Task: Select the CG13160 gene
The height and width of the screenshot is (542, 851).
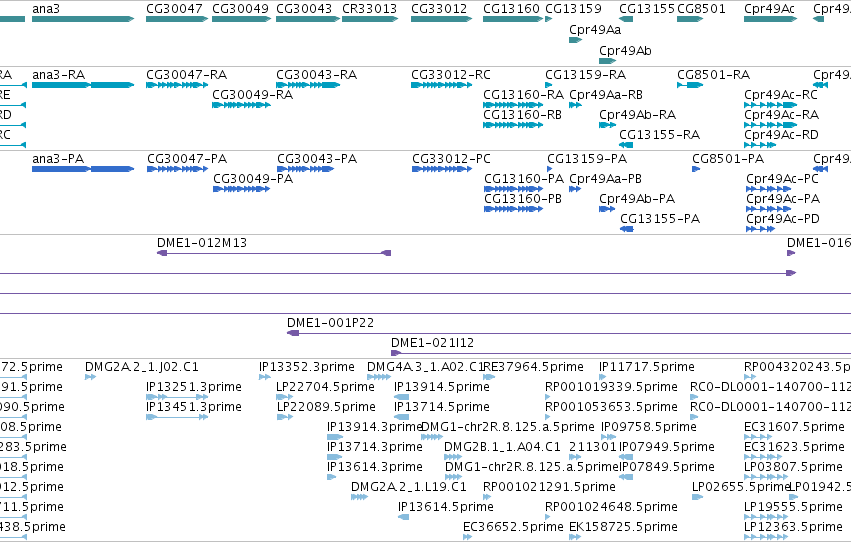Action: click(513, 19)
